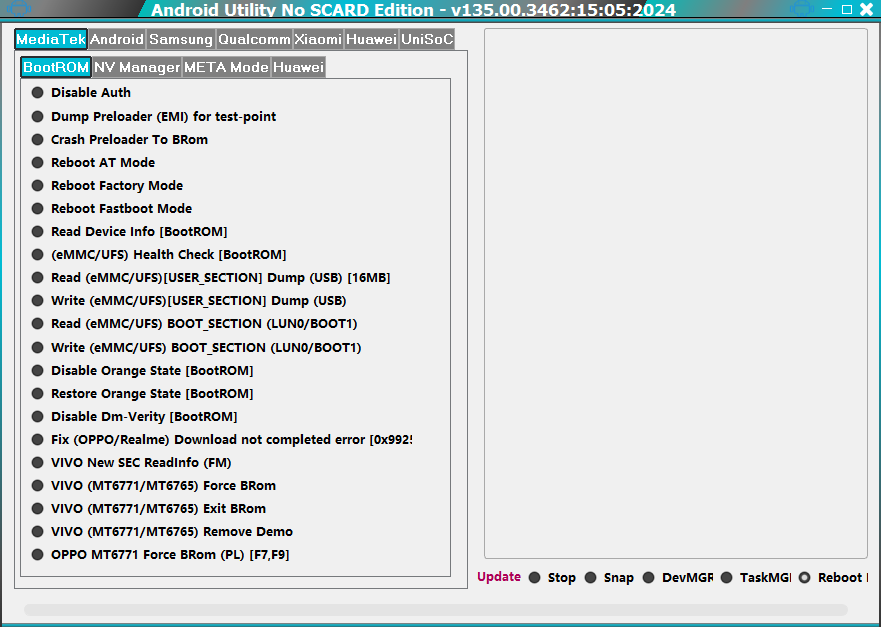Go to the META Mode sub-tab
Viewport: 881px width, 627px height.
(x=226, y=68)
